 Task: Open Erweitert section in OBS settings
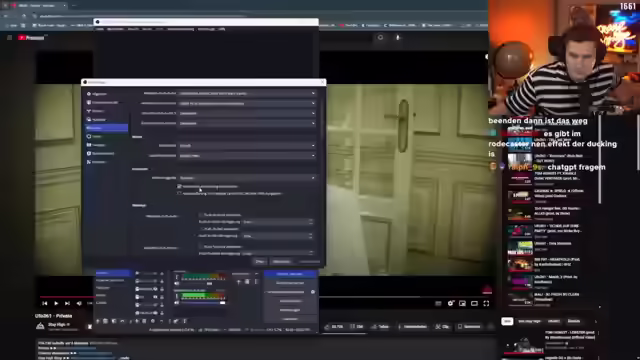click(x=107, y=162)
